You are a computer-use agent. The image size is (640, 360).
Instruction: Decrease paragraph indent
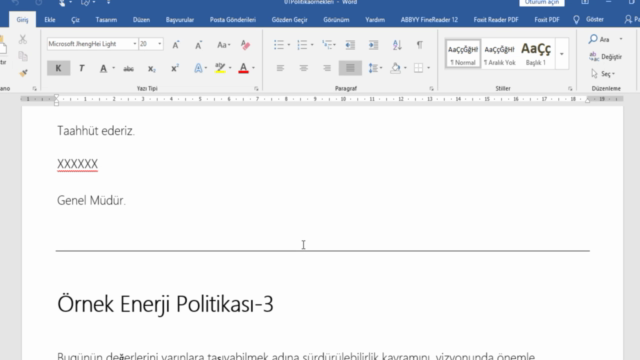pyautogui.click(x=350, y=44)
